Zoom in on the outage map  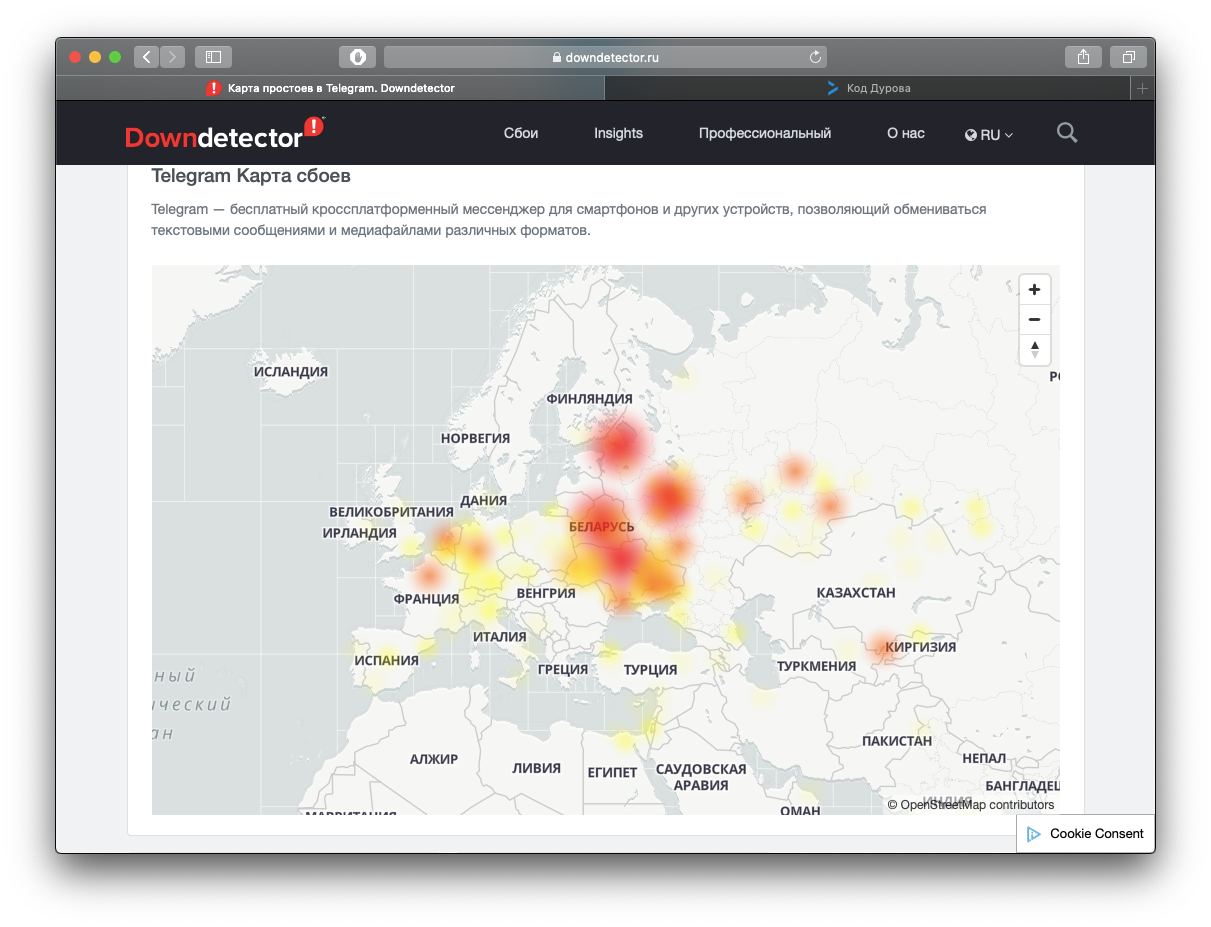click(x=1034, y=289)
